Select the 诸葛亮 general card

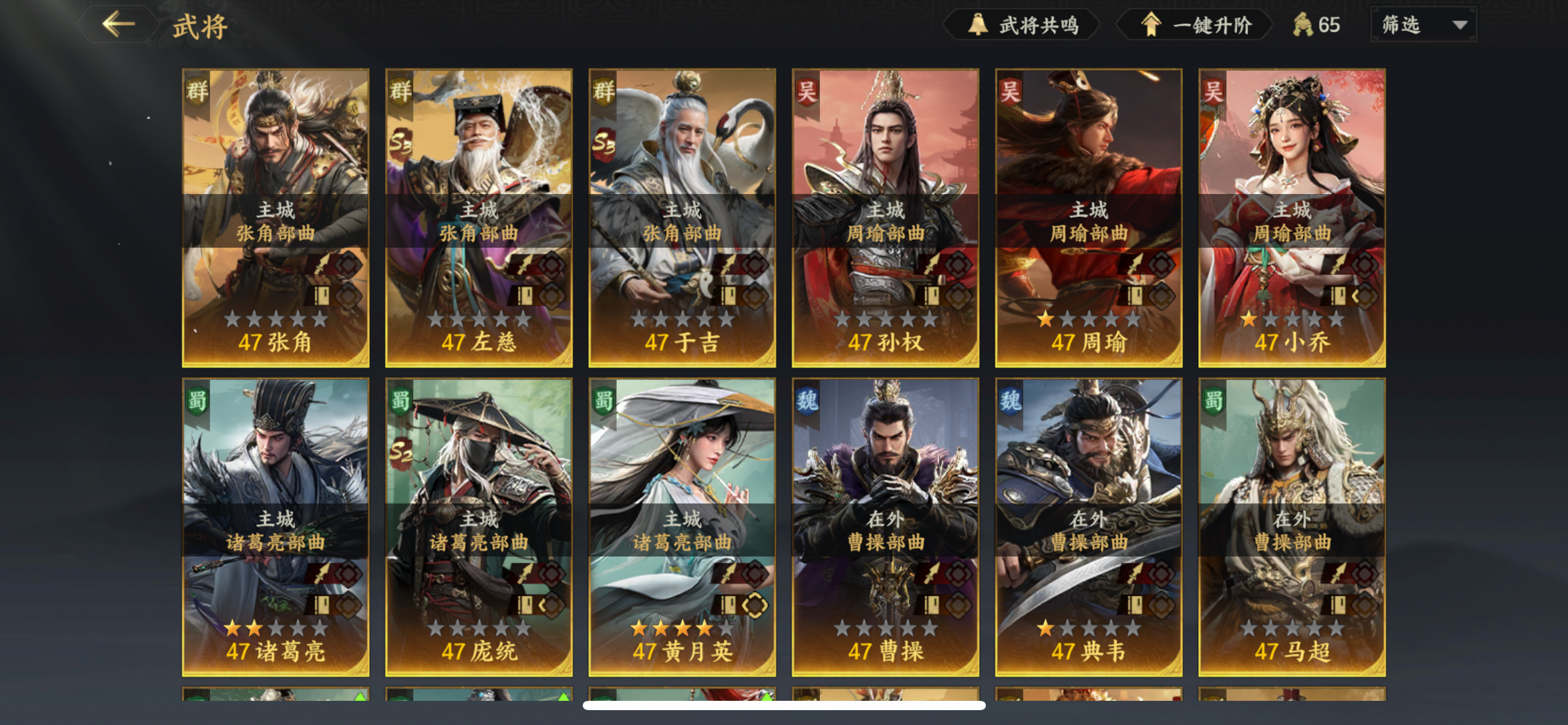point(276,527)
